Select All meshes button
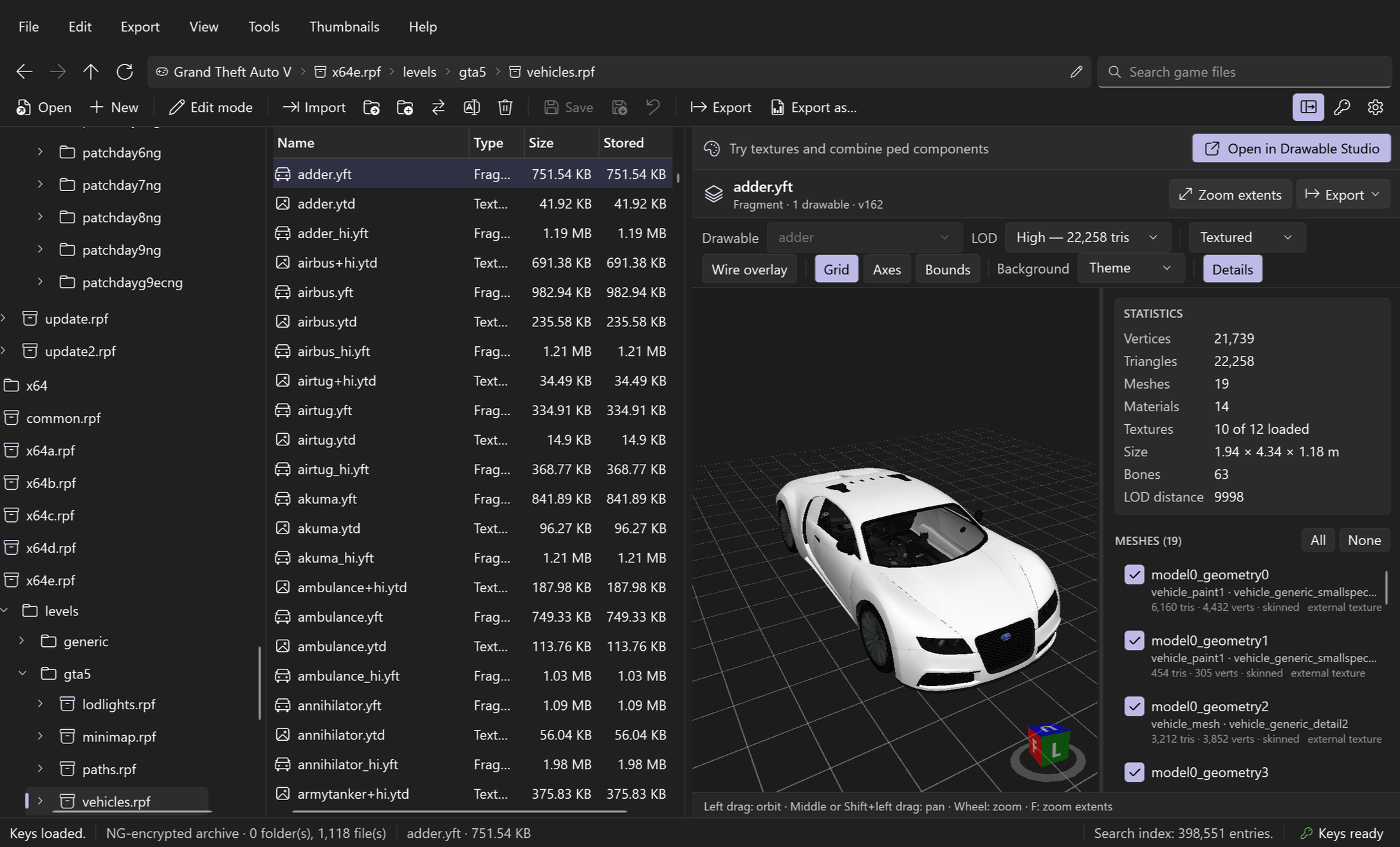Image resolution: width=1400 pixels, height=847 pixels. (x=1318, y=540)
